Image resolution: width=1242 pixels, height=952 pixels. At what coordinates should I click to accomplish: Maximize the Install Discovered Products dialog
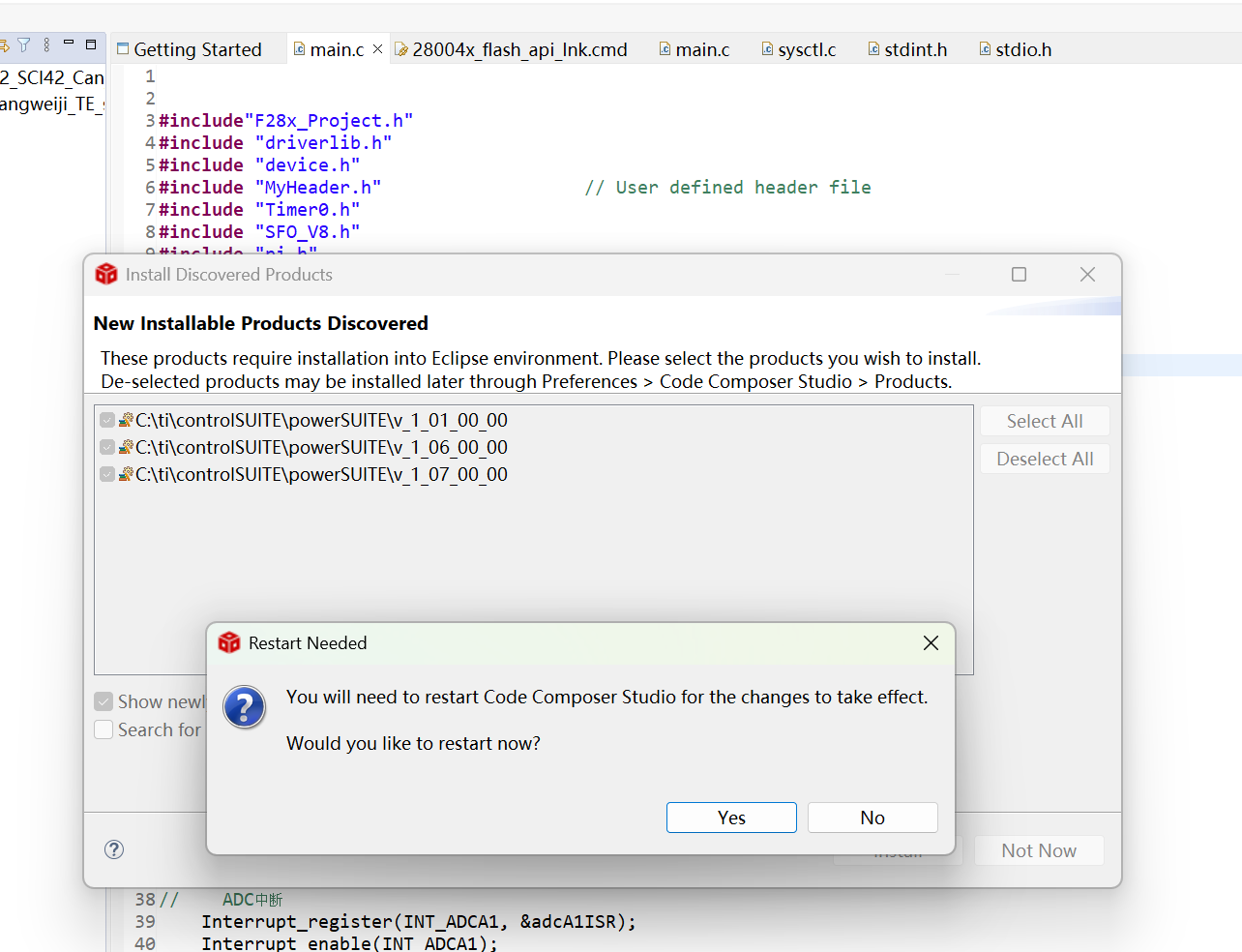pos(1019,275)
